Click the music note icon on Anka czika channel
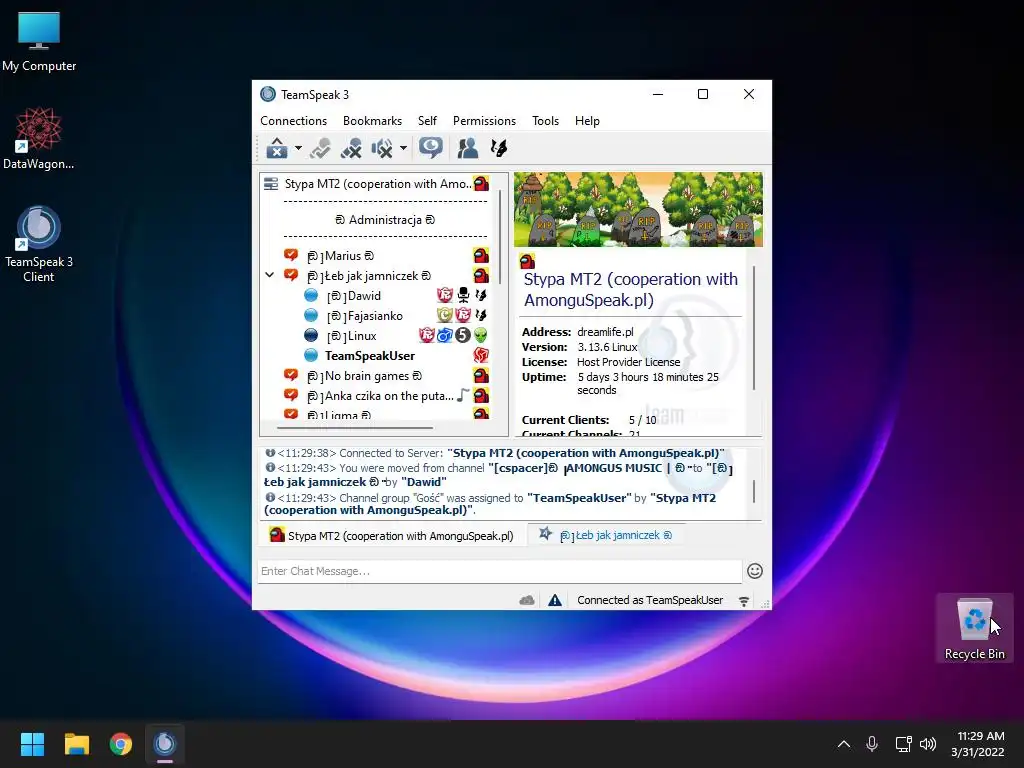 [x=463, y=395]
